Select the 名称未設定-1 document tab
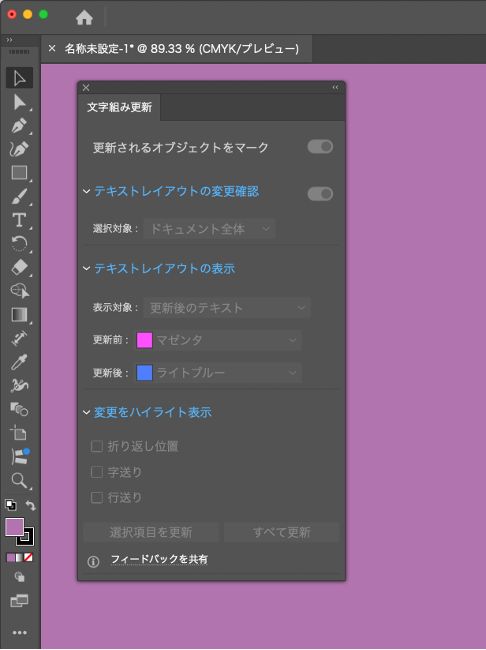 (x=182, y=49)
